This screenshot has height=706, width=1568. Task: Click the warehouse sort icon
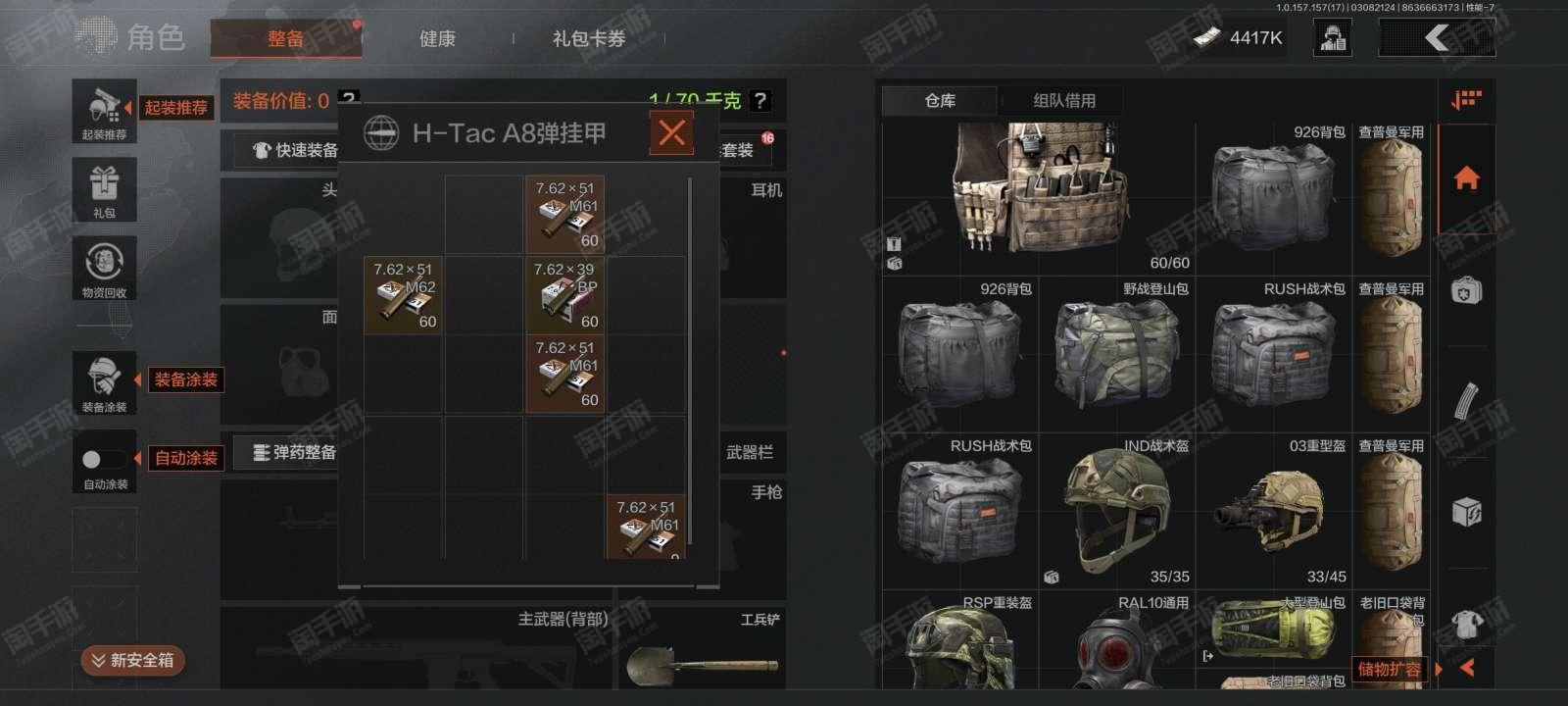[1466, 100]
